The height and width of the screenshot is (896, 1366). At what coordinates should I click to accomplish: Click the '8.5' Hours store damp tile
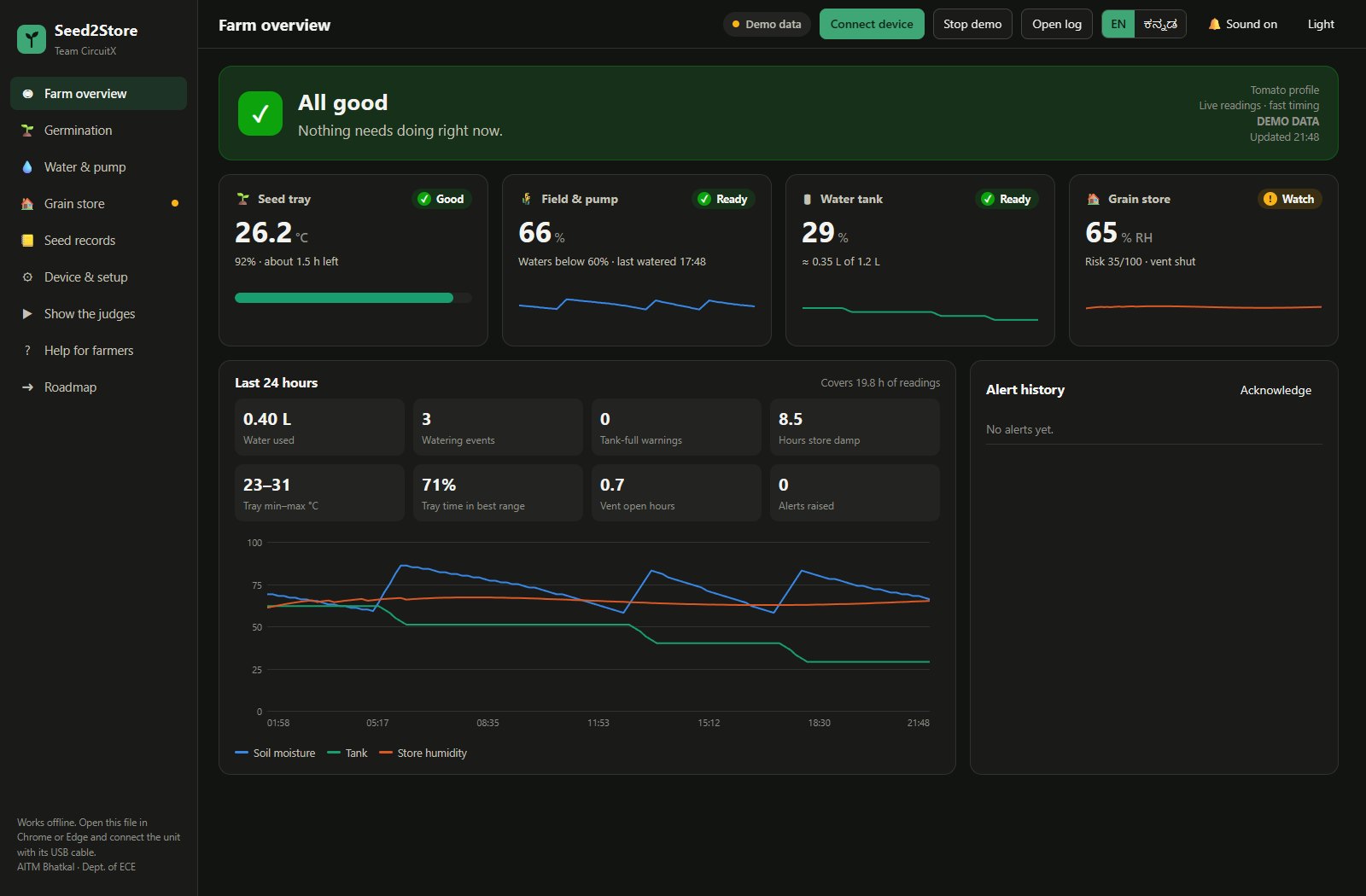(855, 427)
